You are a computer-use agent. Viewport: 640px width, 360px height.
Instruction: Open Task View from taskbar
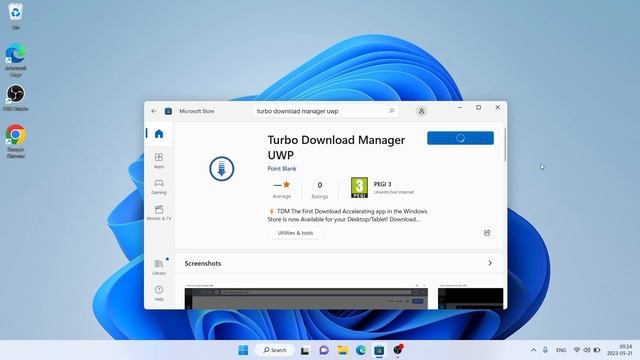[x=304, y=350]
